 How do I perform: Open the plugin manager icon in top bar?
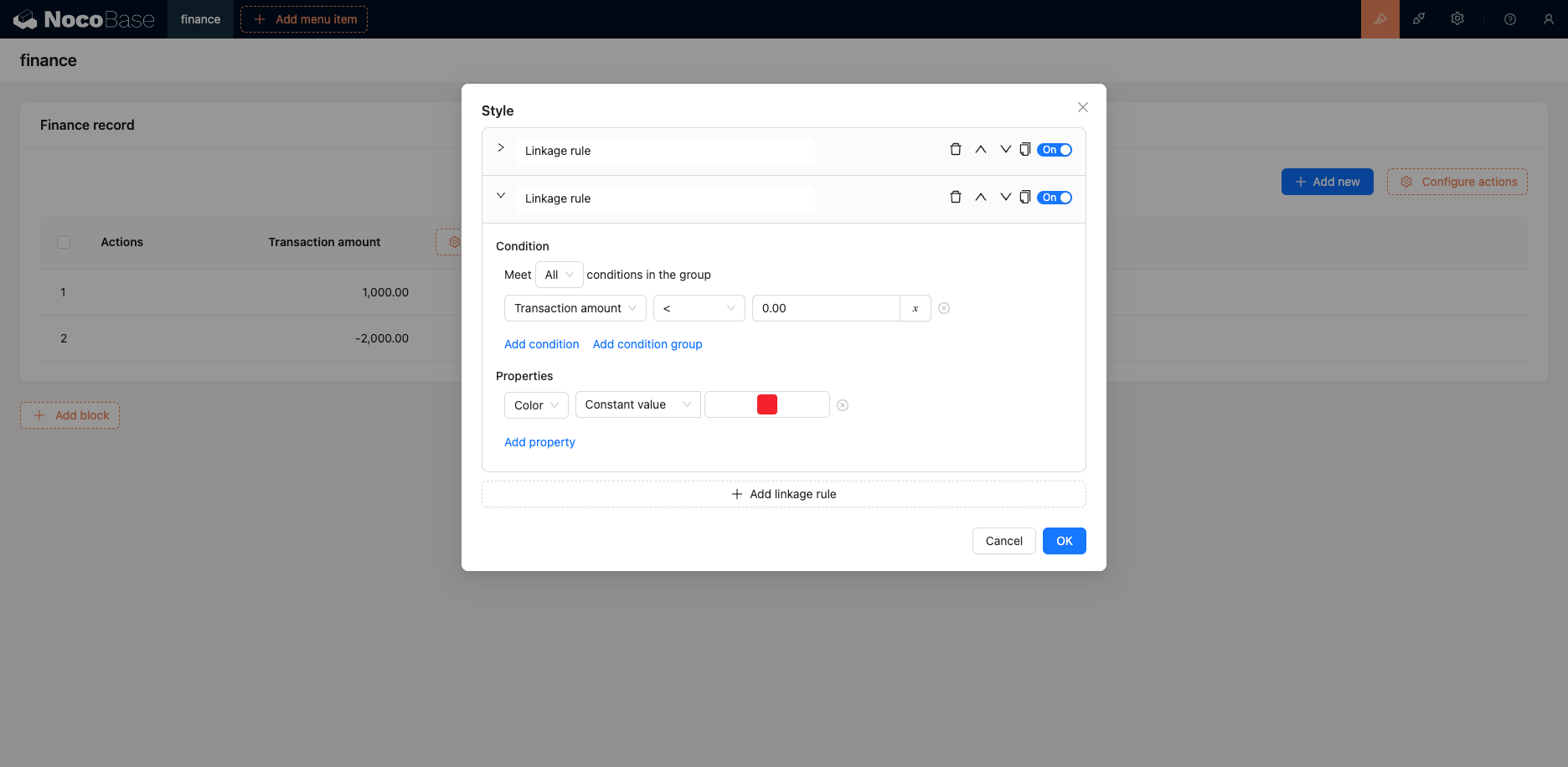click(x=1419, y=19)
